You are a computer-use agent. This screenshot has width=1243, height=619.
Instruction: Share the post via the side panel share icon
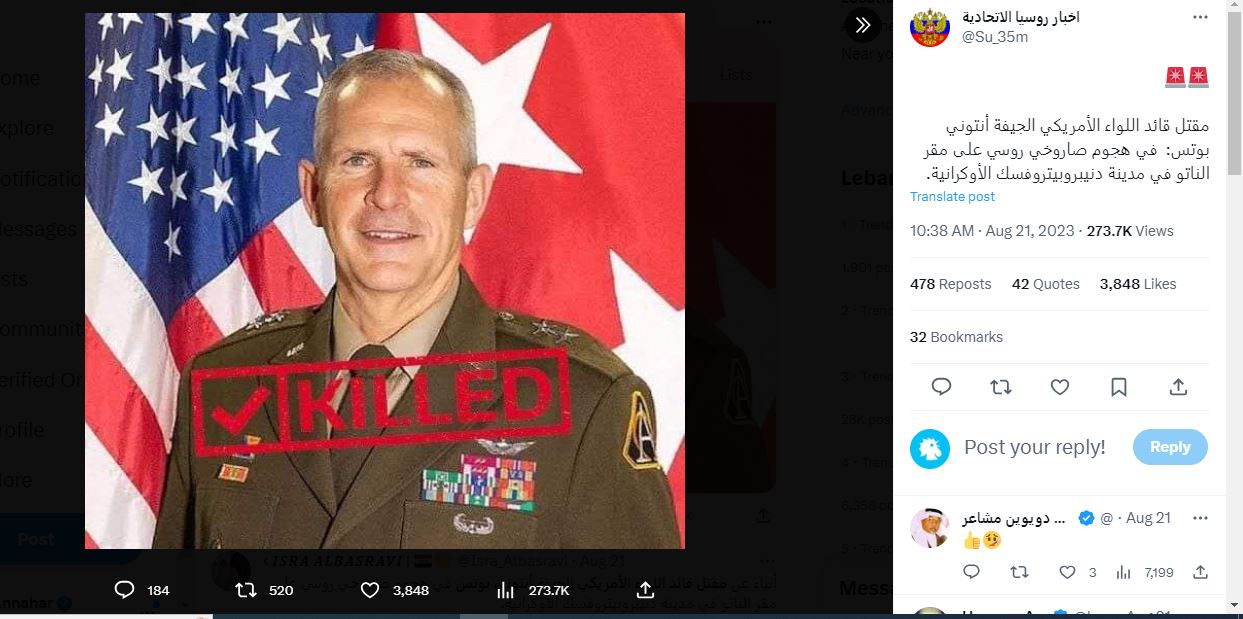[x=1178, y=387]
